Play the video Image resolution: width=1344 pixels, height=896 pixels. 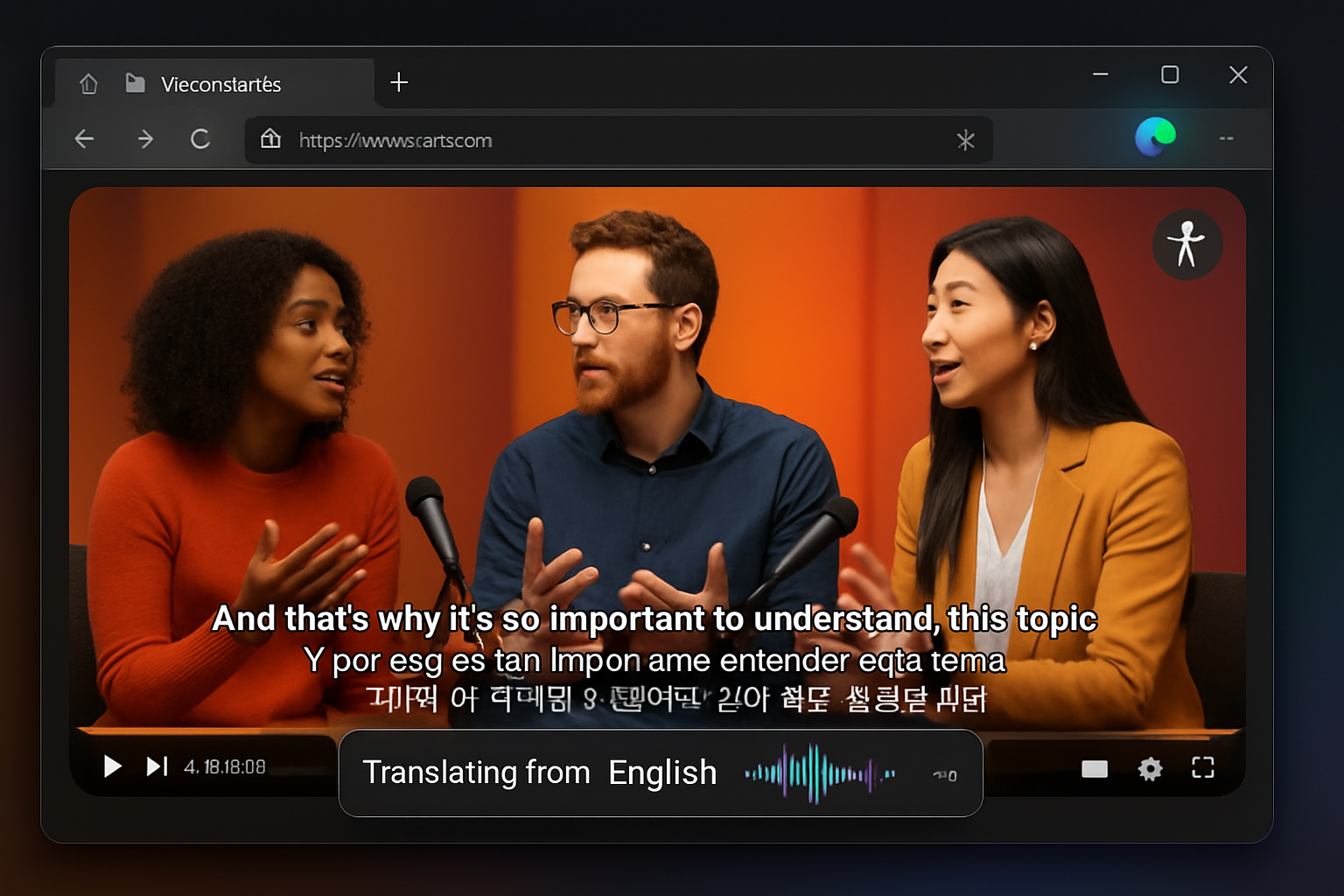click(x=112, y=766)
